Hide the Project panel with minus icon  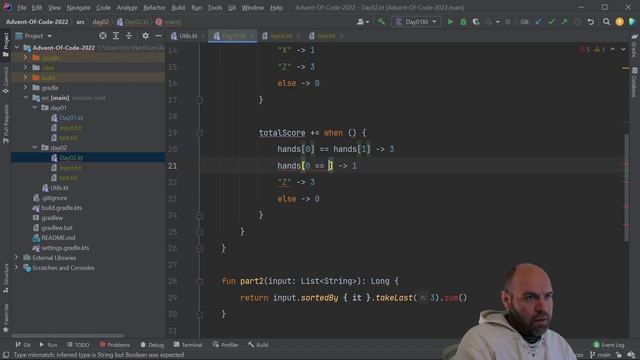[158, 36]
